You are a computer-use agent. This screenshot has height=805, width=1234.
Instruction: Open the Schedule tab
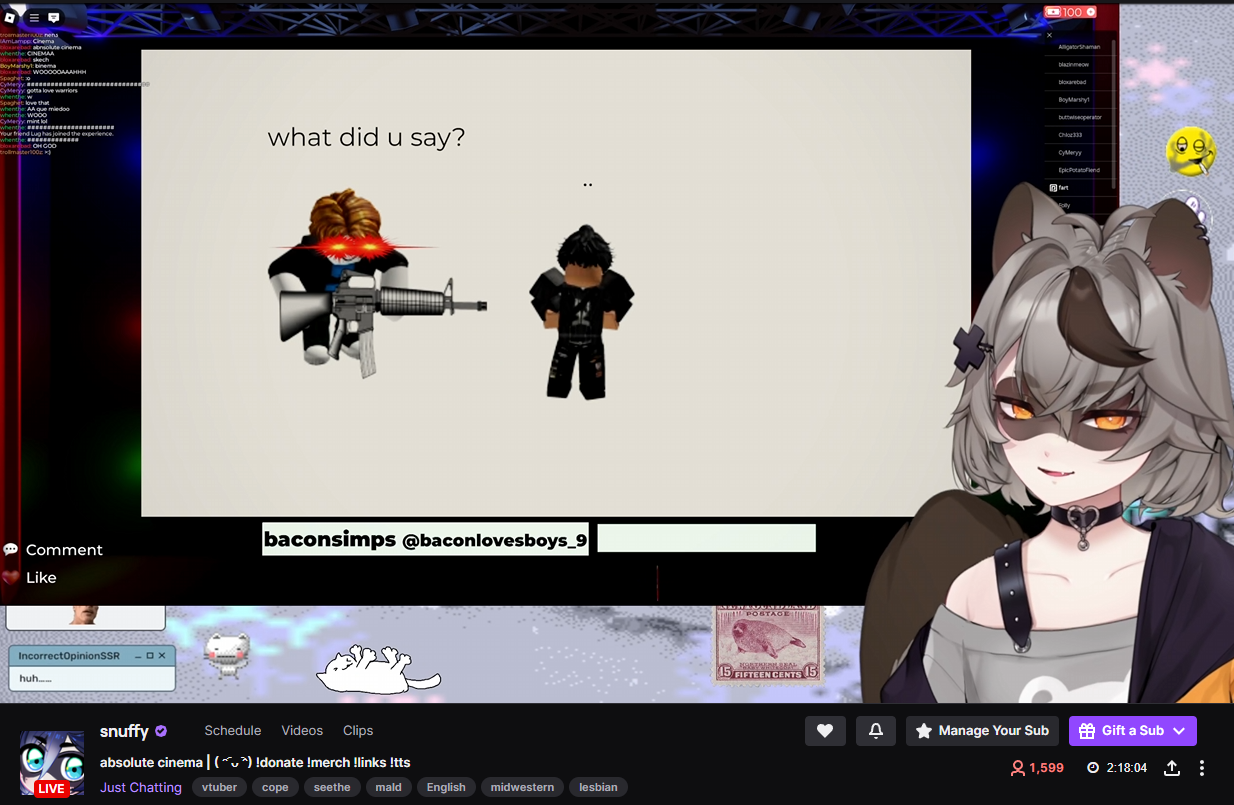[233, 731]
